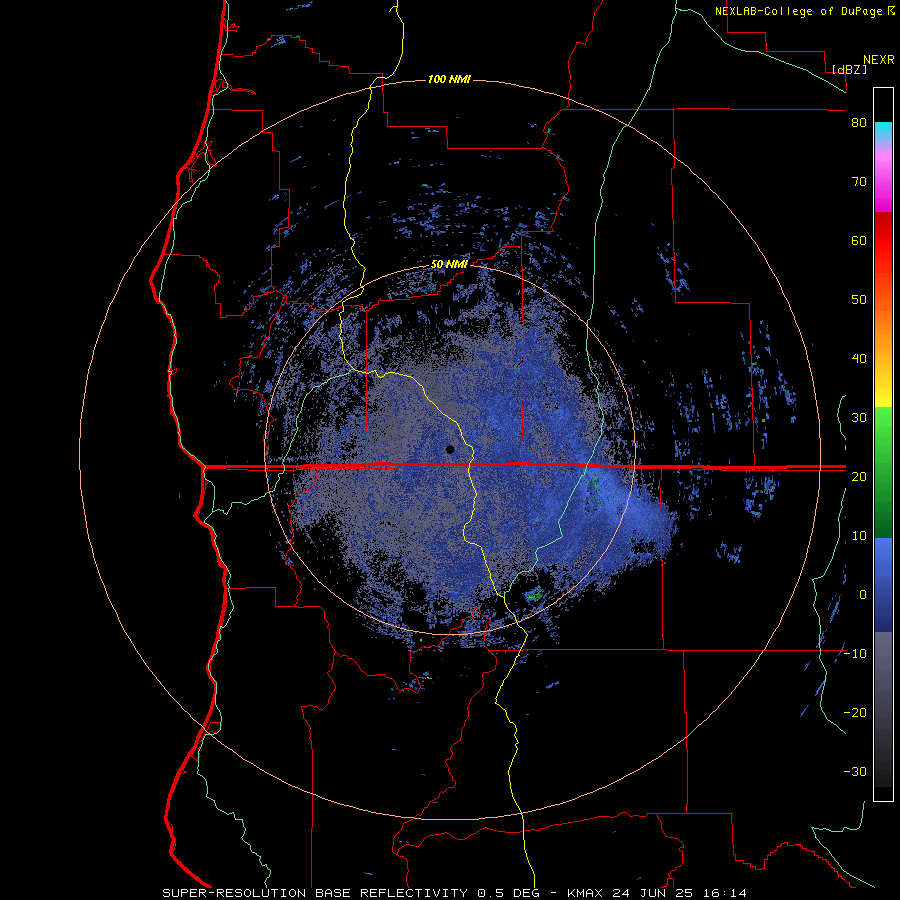Click the 50 dBZ scale value

click(859, 300)
